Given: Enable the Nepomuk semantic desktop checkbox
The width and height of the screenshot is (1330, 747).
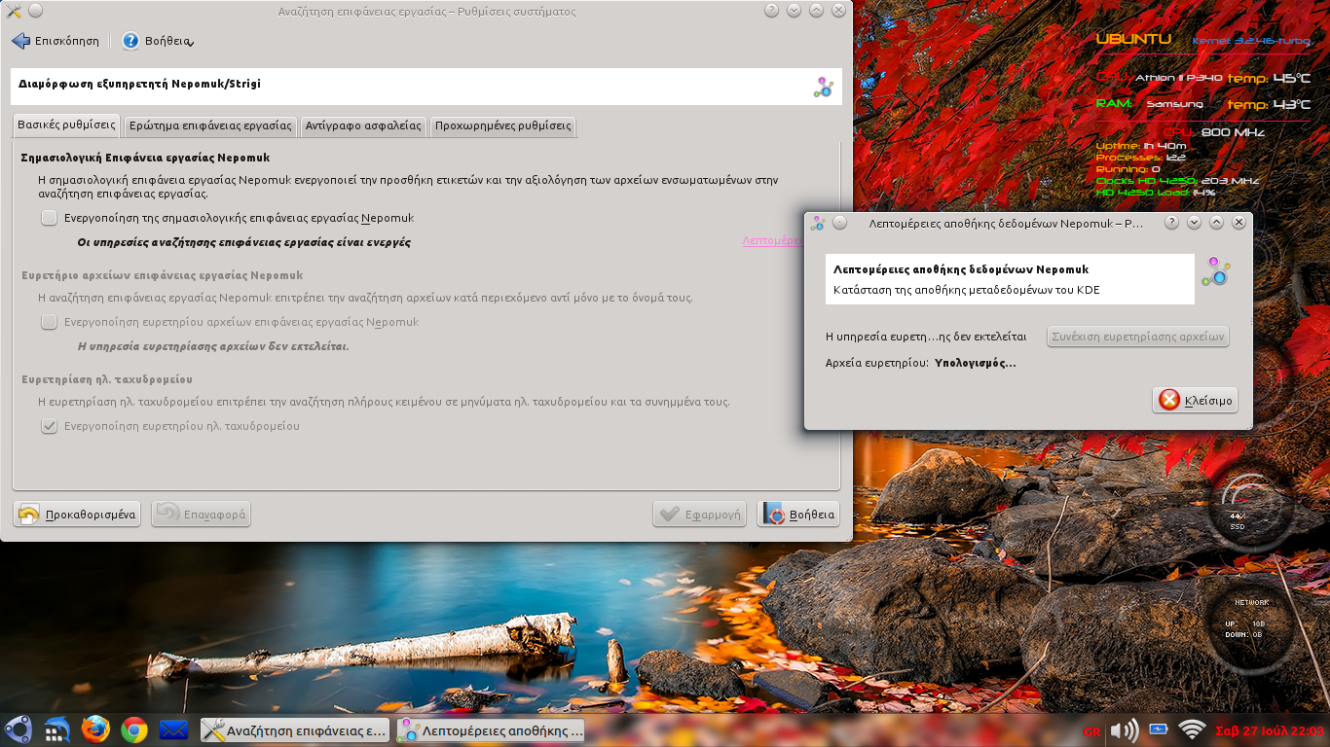Looking at the screenshot, I should pos(49,218).
